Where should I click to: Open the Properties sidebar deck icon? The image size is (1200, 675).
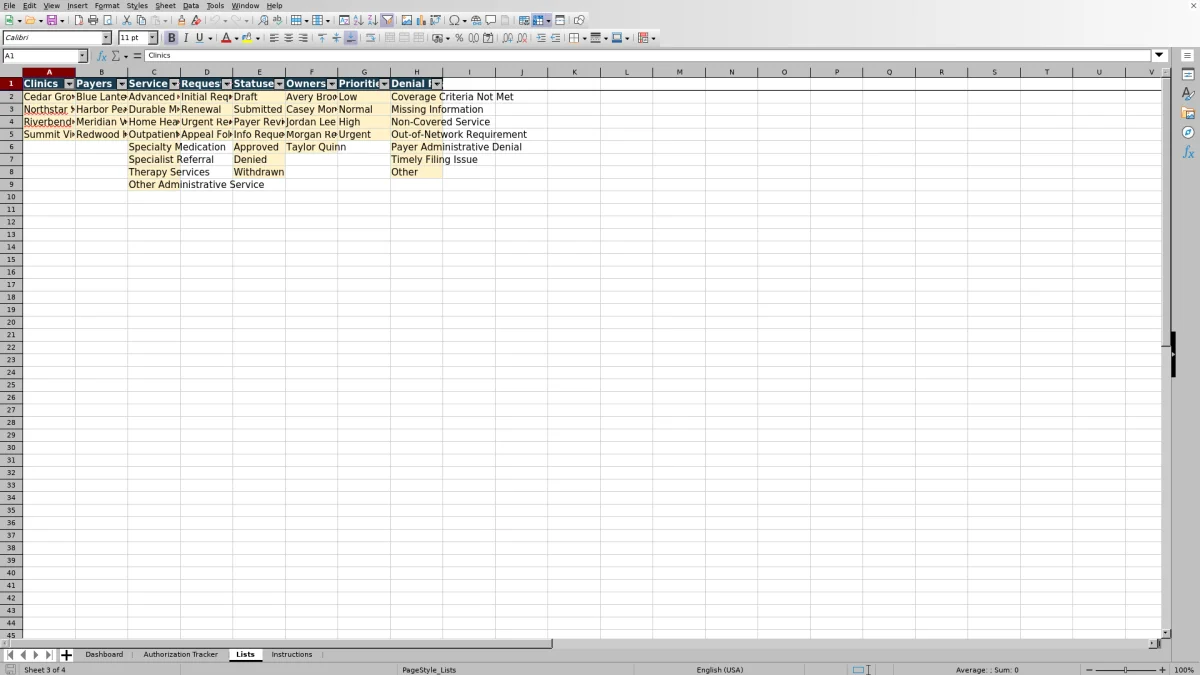click(1188, 75)
